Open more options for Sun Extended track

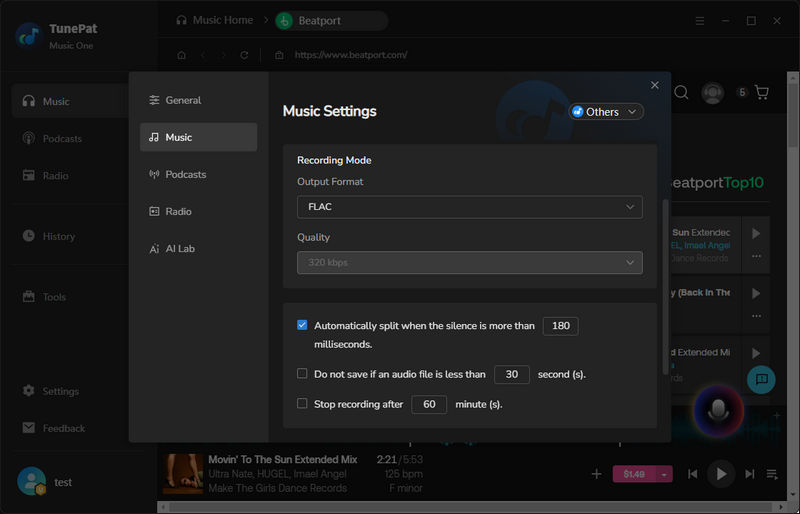[x=756, y=256]
